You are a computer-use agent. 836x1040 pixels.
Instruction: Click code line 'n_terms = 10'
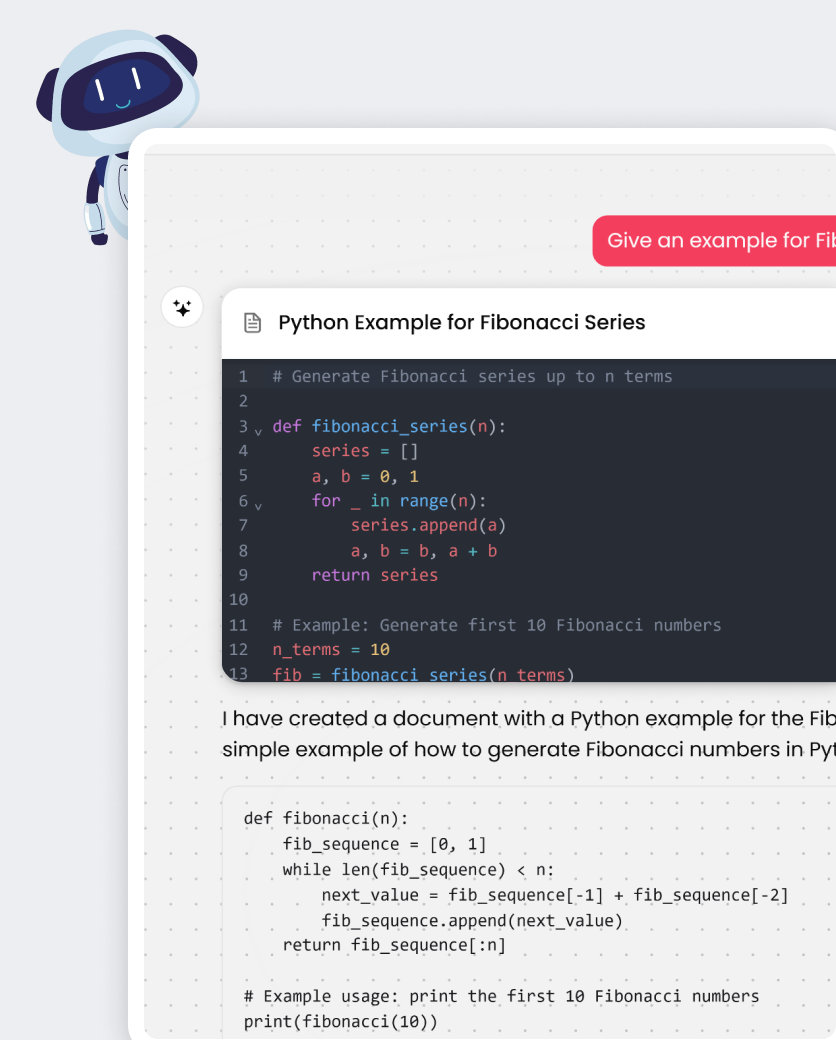click(x=331, y=649)
